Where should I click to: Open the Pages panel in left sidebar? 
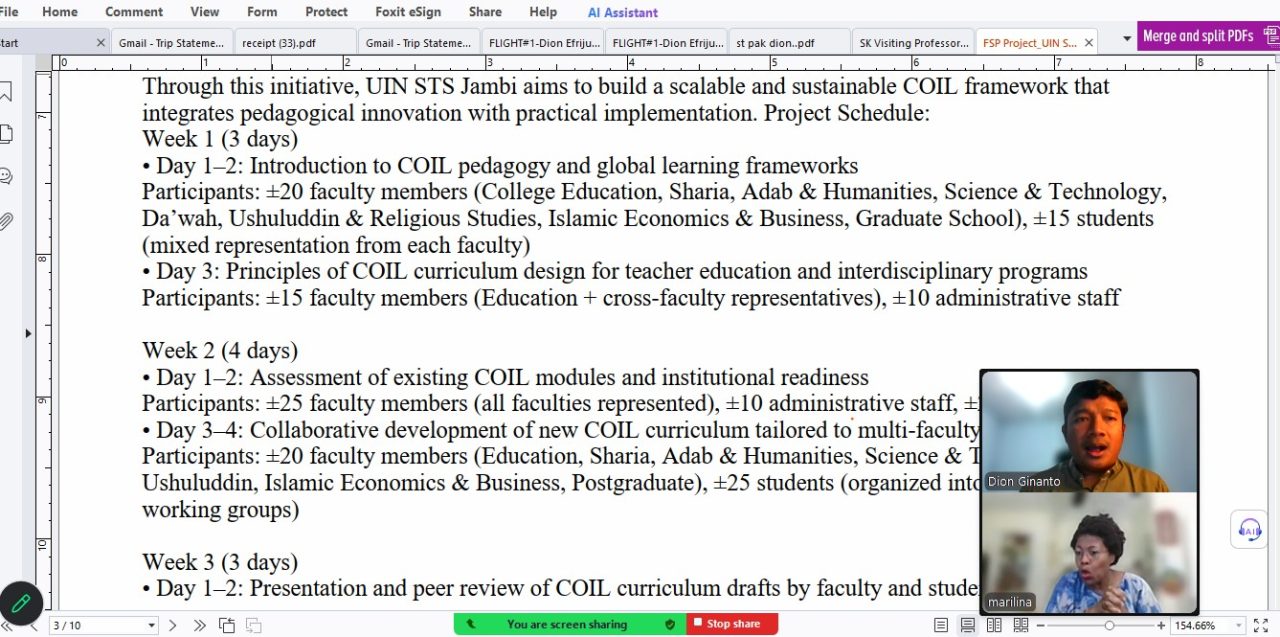[x=6, y=134]
